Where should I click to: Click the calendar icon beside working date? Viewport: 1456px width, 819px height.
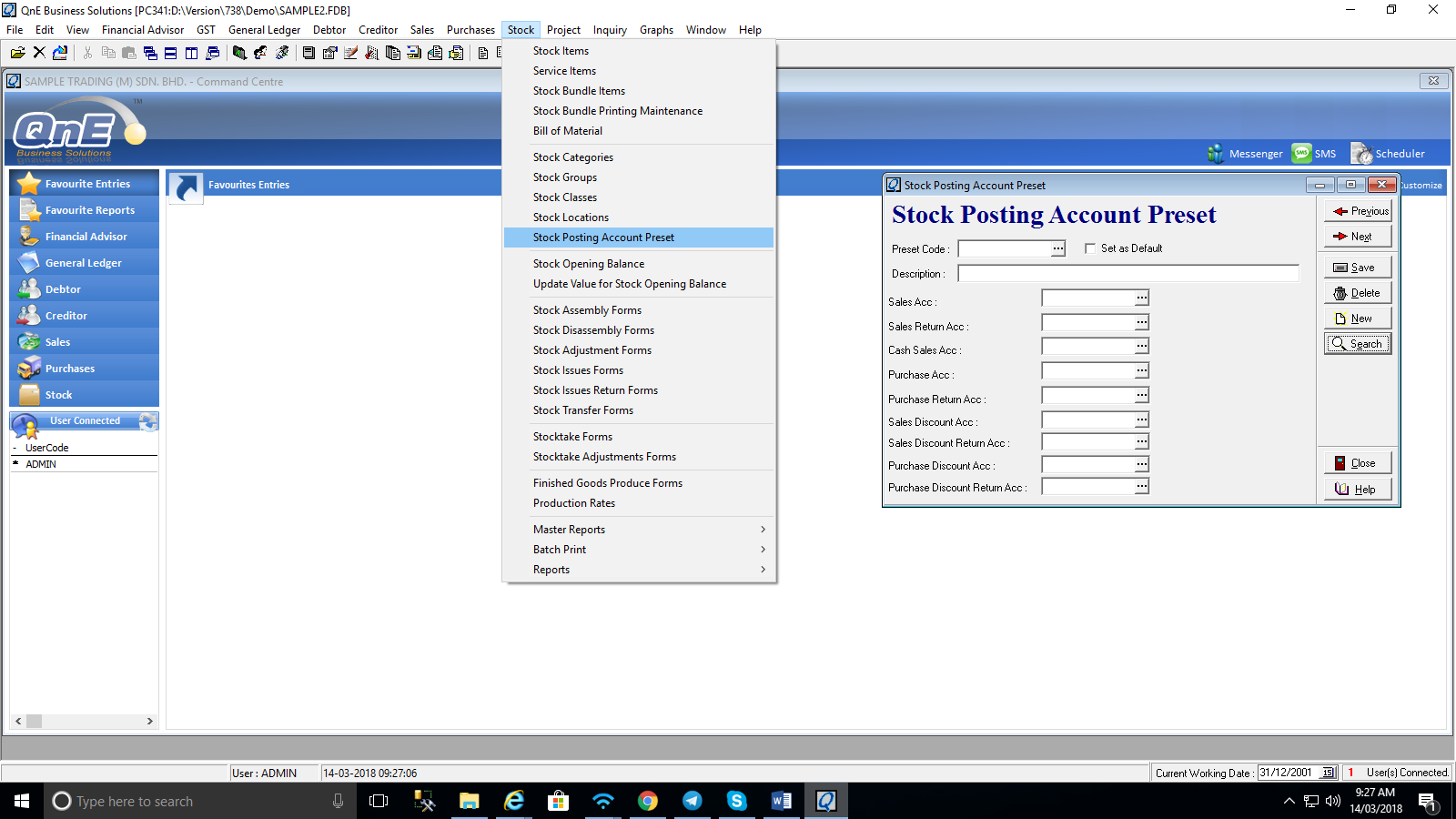pyautogui.click(x=1328, y=773)
